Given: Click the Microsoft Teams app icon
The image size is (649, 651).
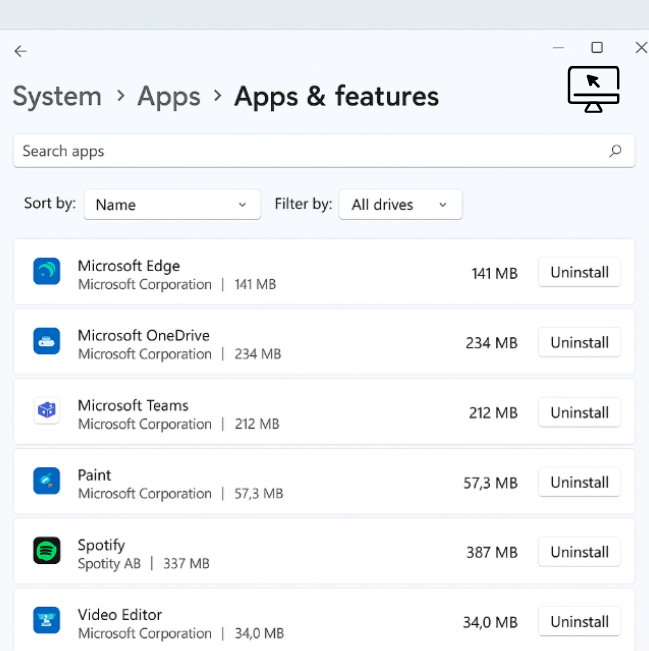Looking at the screenshot, I should click(47, 410).
